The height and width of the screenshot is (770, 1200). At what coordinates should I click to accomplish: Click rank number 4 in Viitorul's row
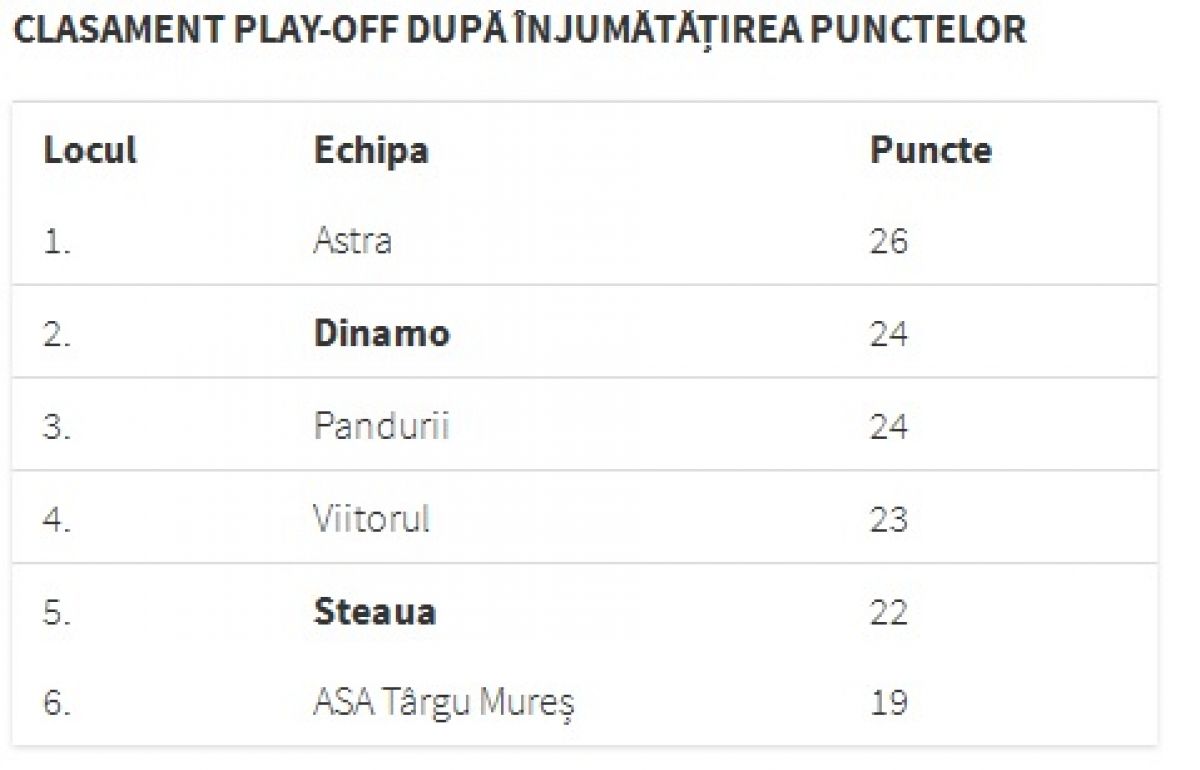[x=57, y=519]
